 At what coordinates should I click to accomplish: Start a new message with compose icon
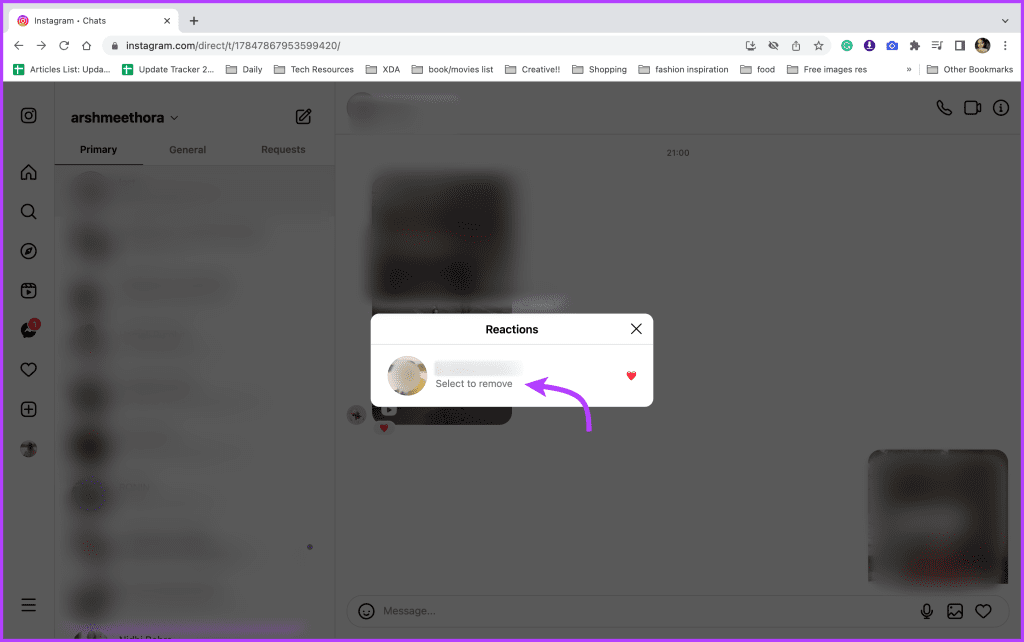pos(303,117)
